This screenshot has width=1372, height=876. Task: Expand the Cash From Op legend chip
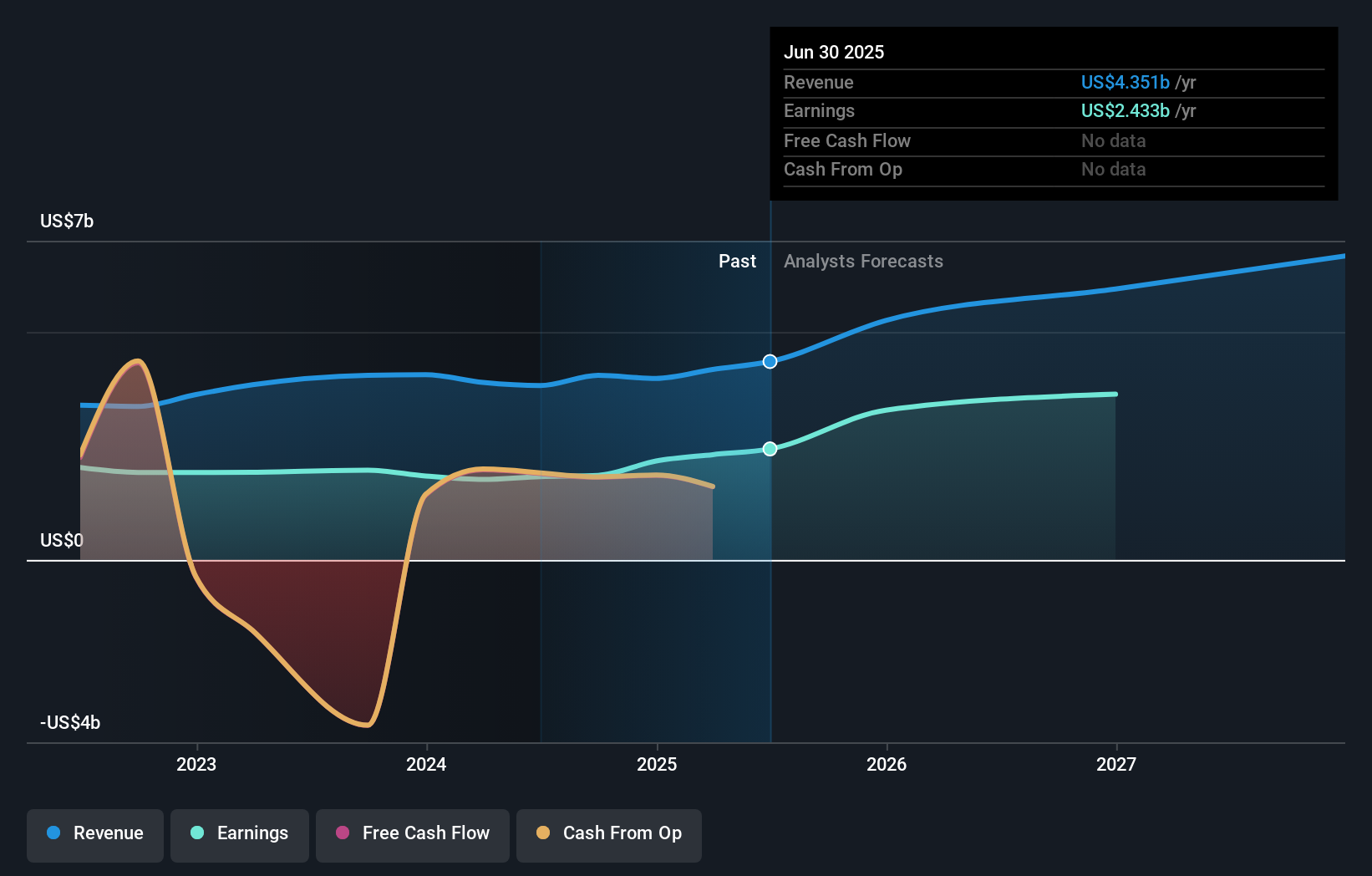pos(608,833)
